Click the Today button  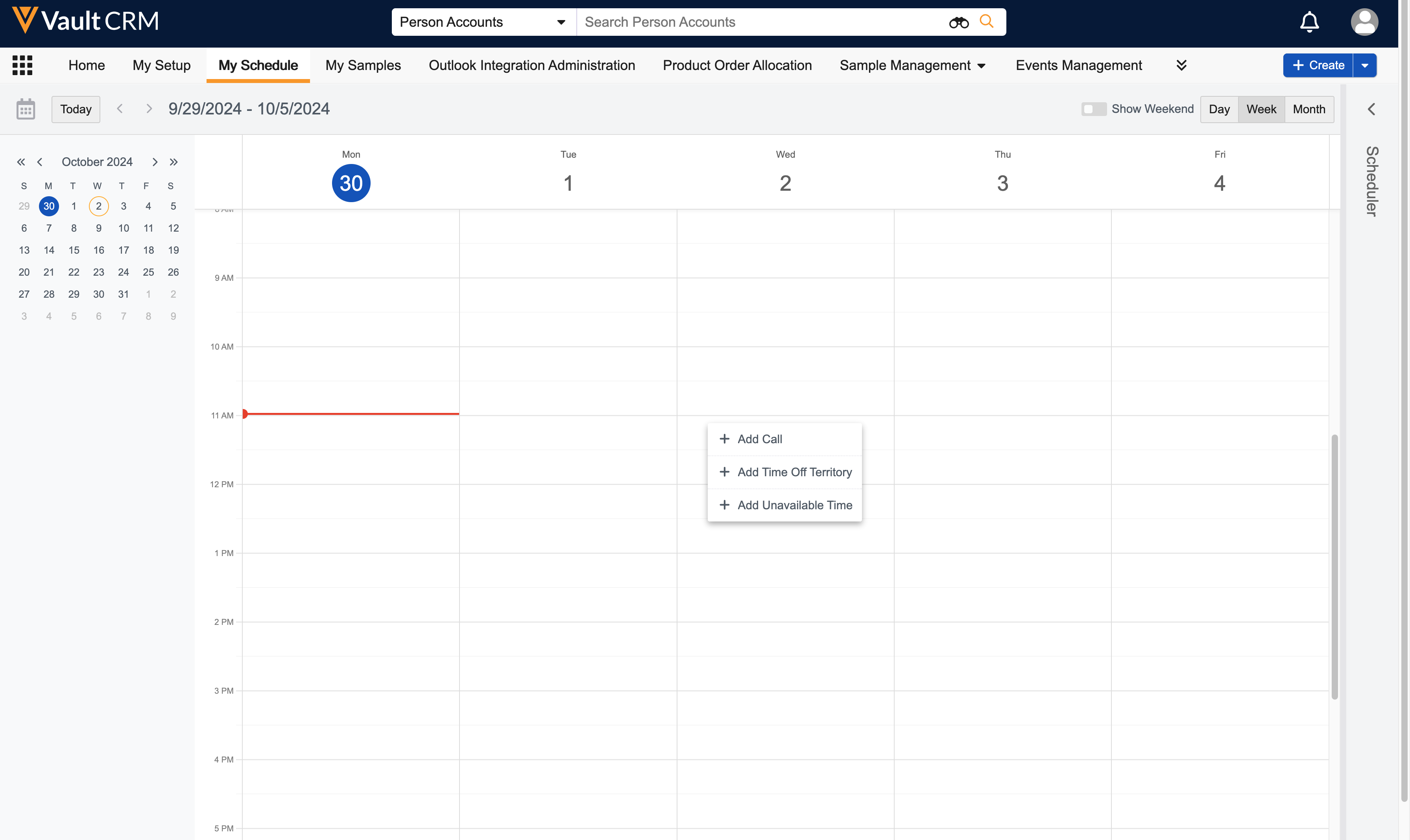click(x=76, y=109)
